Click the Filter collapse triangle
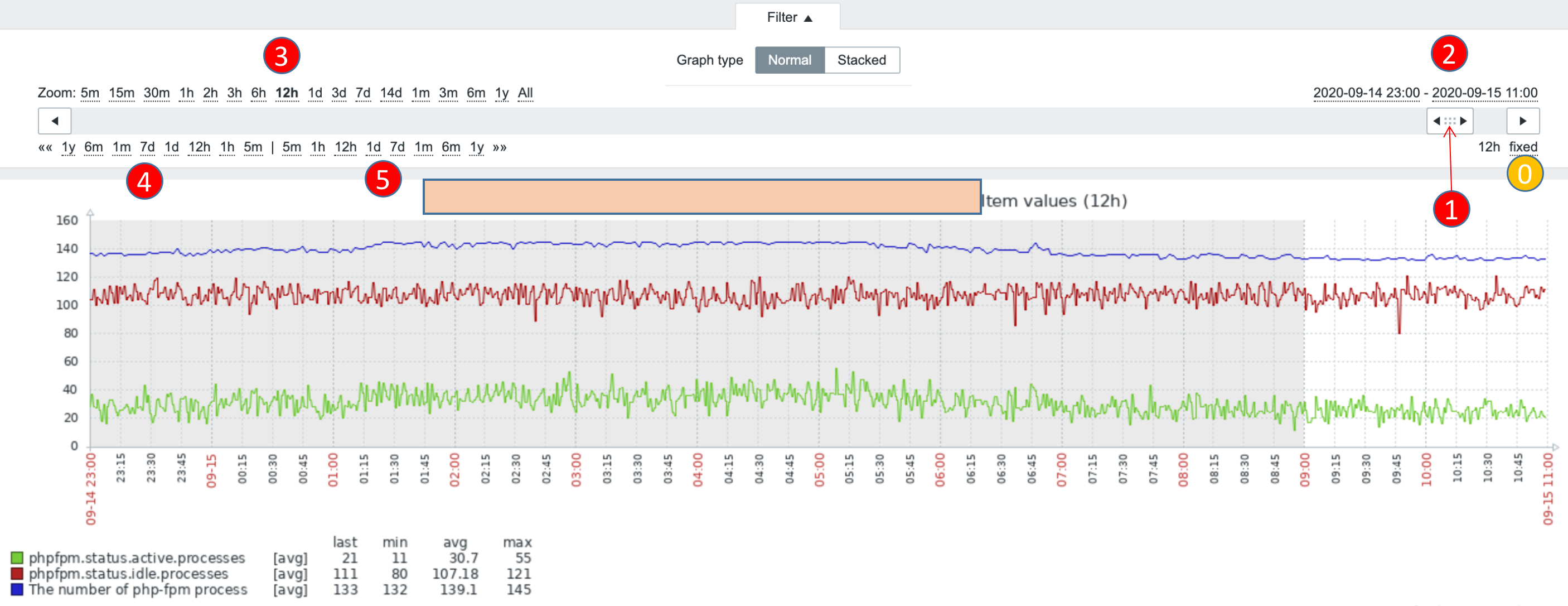This screenshot has height=606, width=1568. (809, 17)
